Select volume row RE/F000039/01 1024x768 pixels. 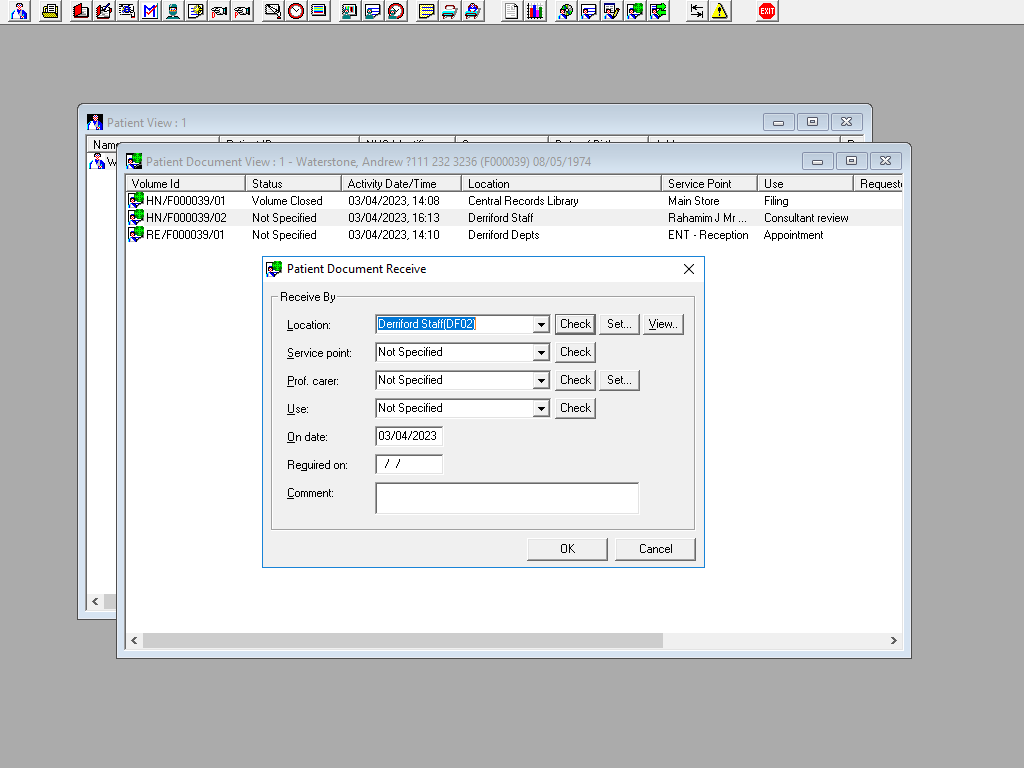click(514, 235)
